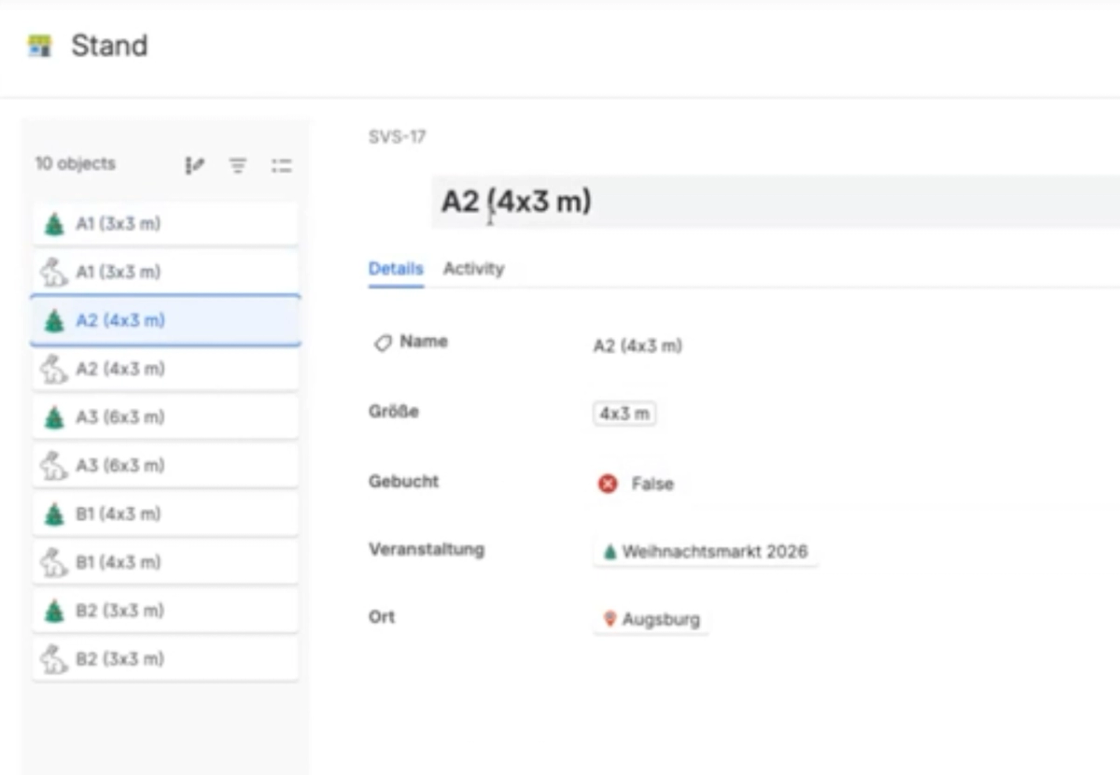Select the B2 (3x3 m) row with tree icon
The width and height of the screenshot is (1120, 775).
pos(165,611)
